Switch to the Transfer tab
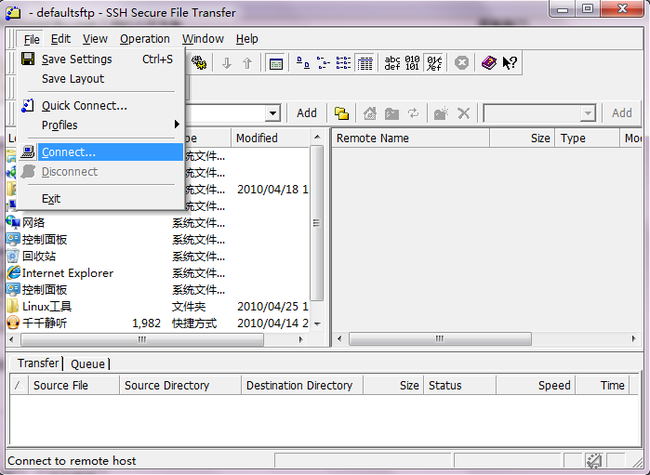This screenshot has height=475, width=650. (x=38, y=364)
